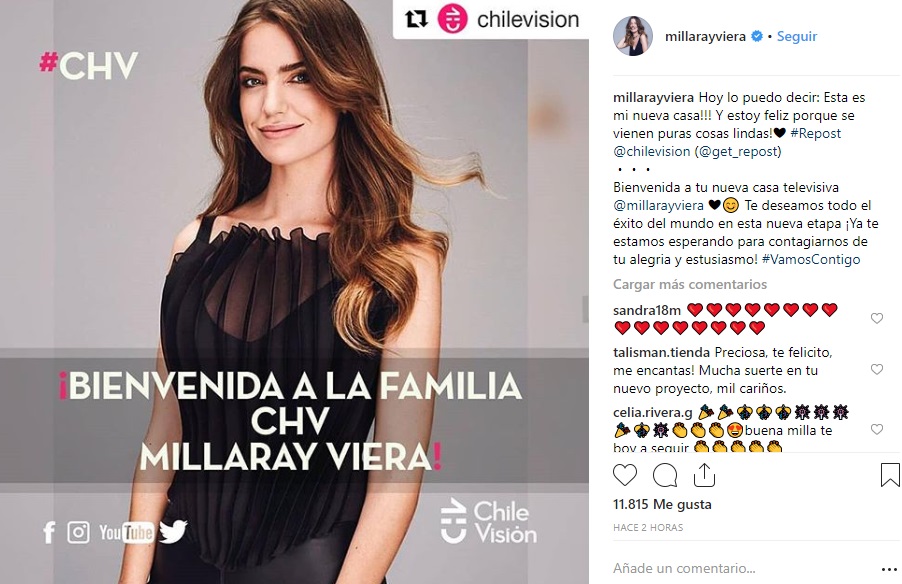Click the millarayviera username in header
902x584 pixels.
point(705,36)
